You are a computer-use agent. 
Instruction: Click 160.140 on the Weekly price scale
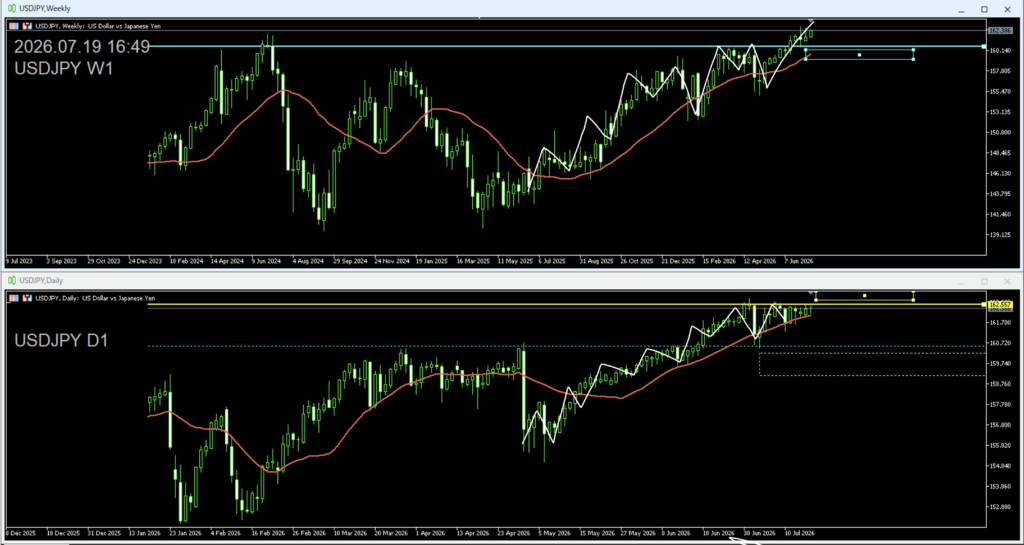[x=1000, y=51]
